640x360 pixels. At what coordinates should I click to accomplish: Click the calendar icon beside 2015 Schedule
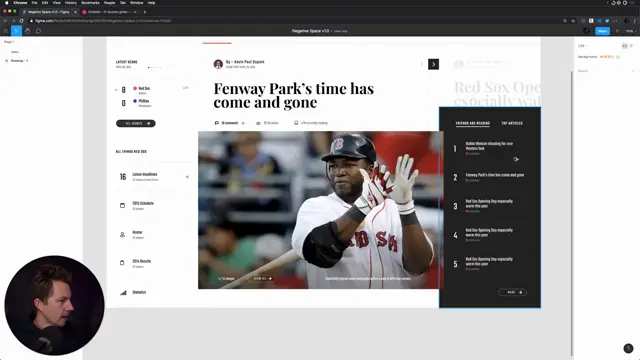click(x=122, y=205)
